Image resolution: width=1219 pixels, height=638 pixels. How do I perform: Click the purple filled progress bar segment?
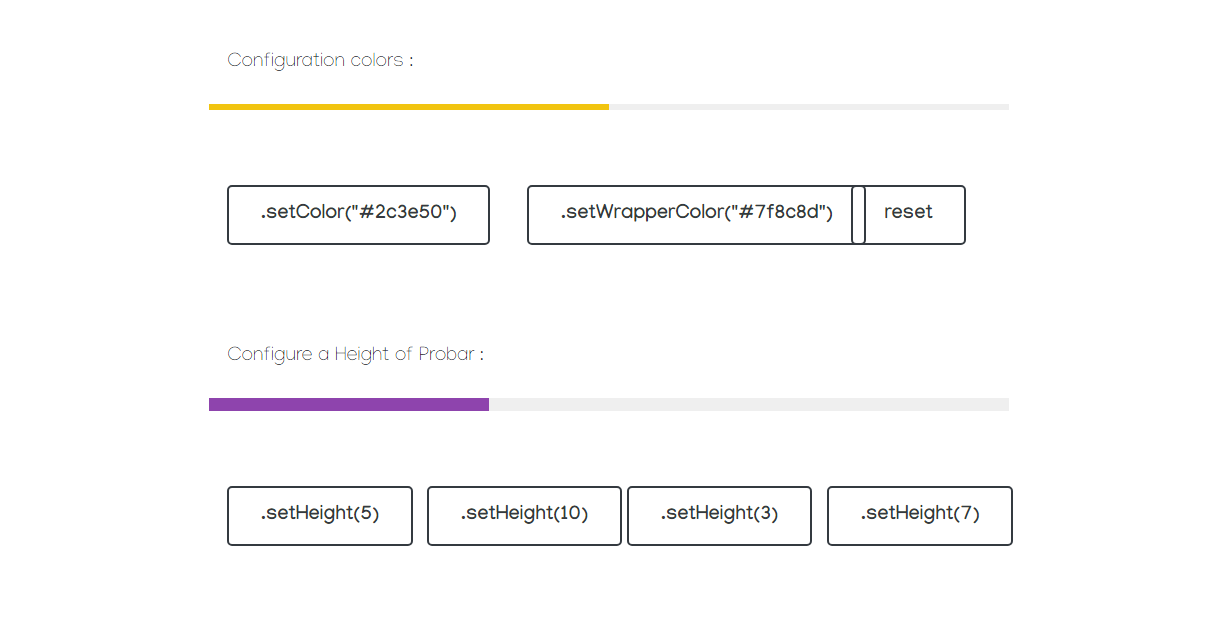pos(348,404)
